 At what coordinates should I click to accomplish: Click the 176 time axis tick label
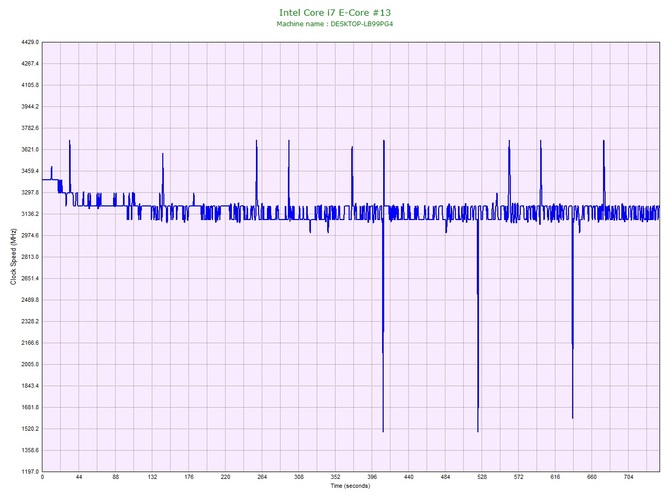coord(189,477)
